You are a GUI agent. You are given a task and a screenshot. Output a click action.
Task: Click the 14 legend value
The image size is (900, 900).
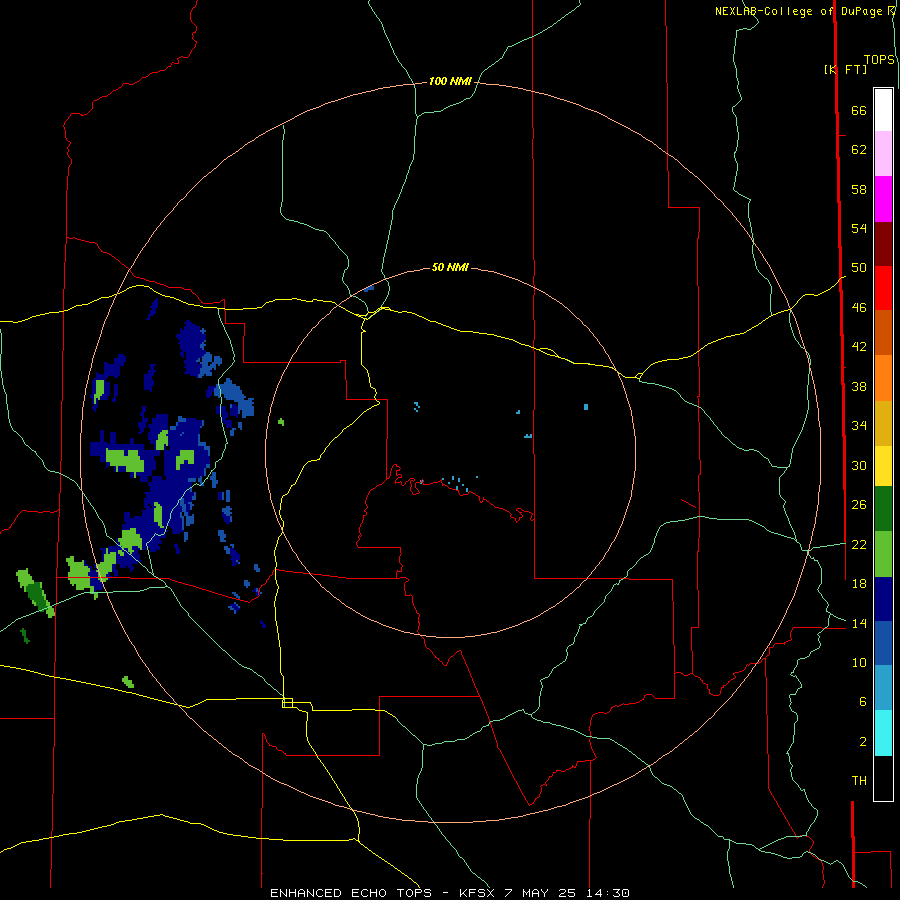pyautogui.click(x=859, y=623)
